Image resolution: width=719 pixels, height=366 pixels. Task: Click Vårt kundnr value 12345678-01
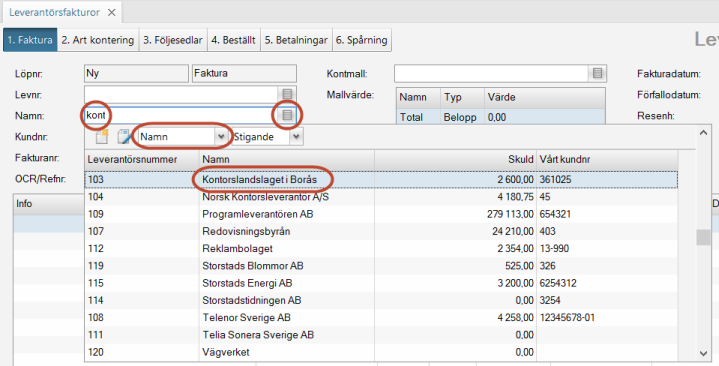point(567,317)
